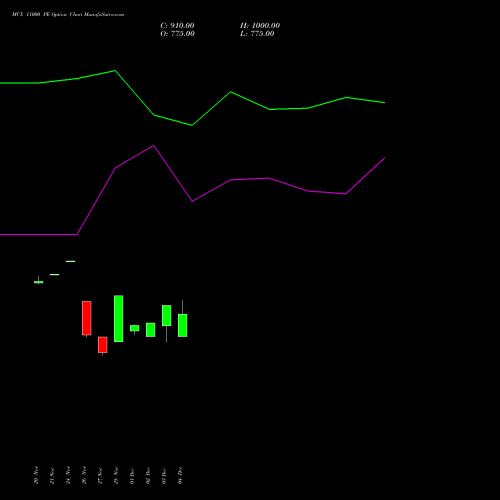Select the close value C: 910.00
The width and height of the screenshot is (500, 500).
coord(177,26)
